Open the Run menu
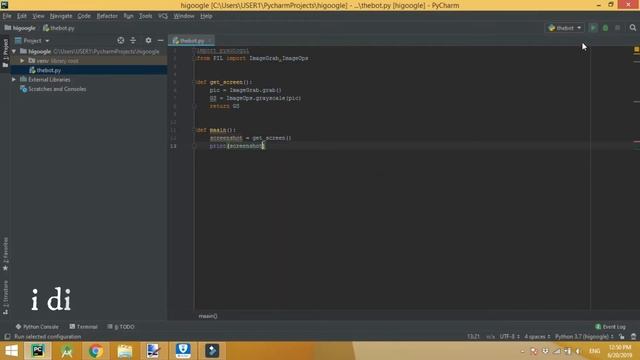The height and width of the screenshot is (360, 640). [x=128, y=16]
